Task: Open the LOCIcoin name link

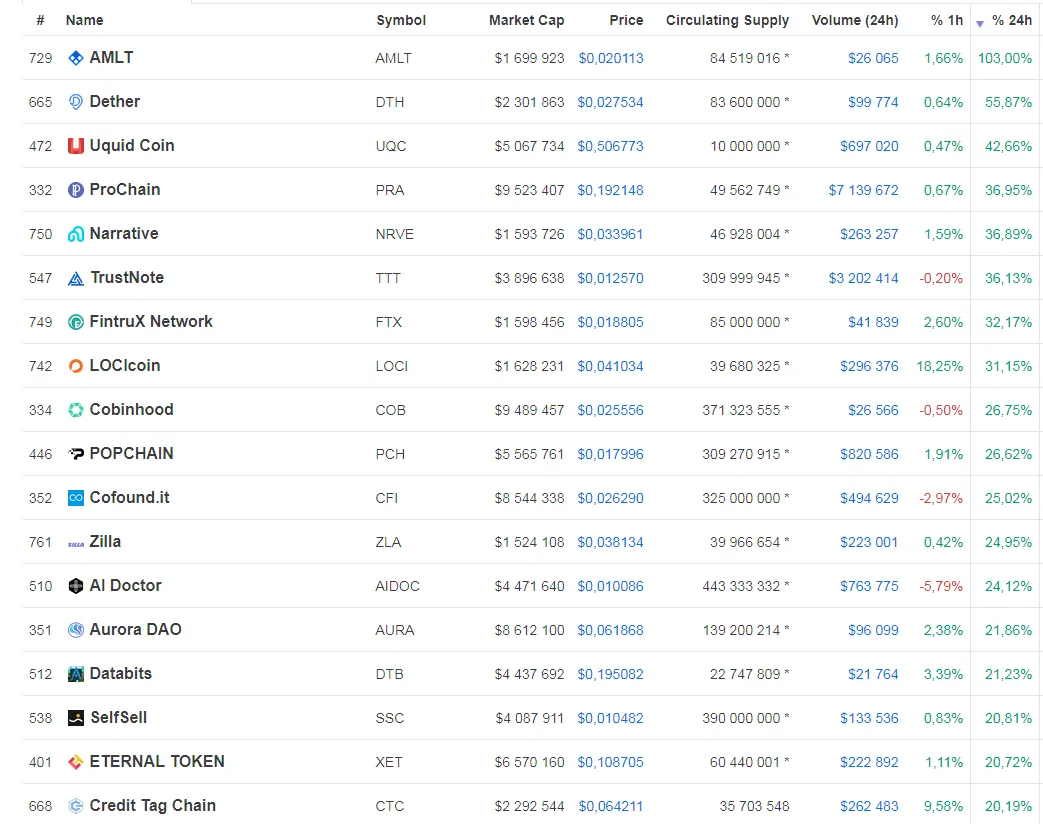Action: tap(125, 366)
